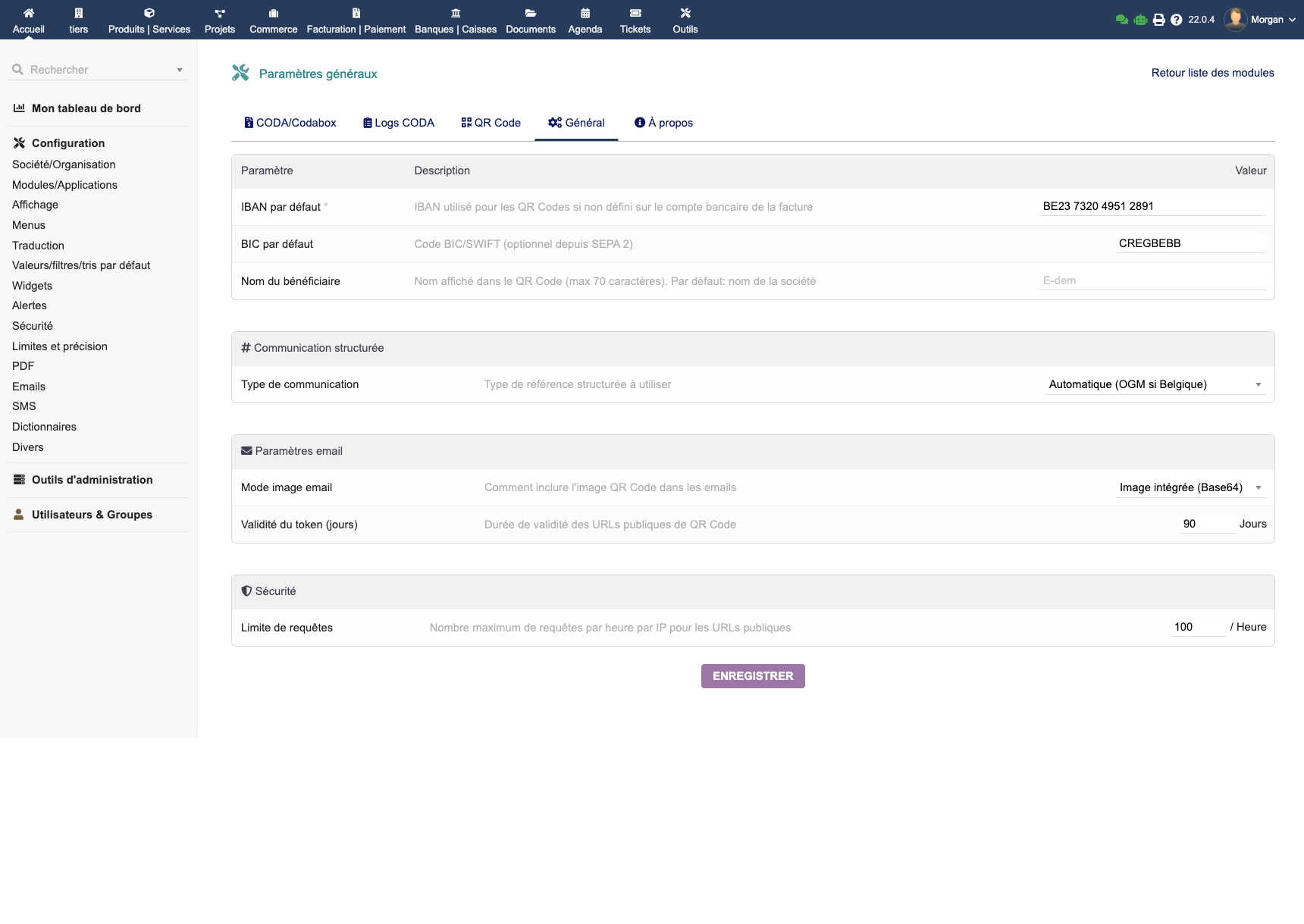This screenshot has width=1304, height=924.
Task: Open the Tickets module
Action: 635,20
